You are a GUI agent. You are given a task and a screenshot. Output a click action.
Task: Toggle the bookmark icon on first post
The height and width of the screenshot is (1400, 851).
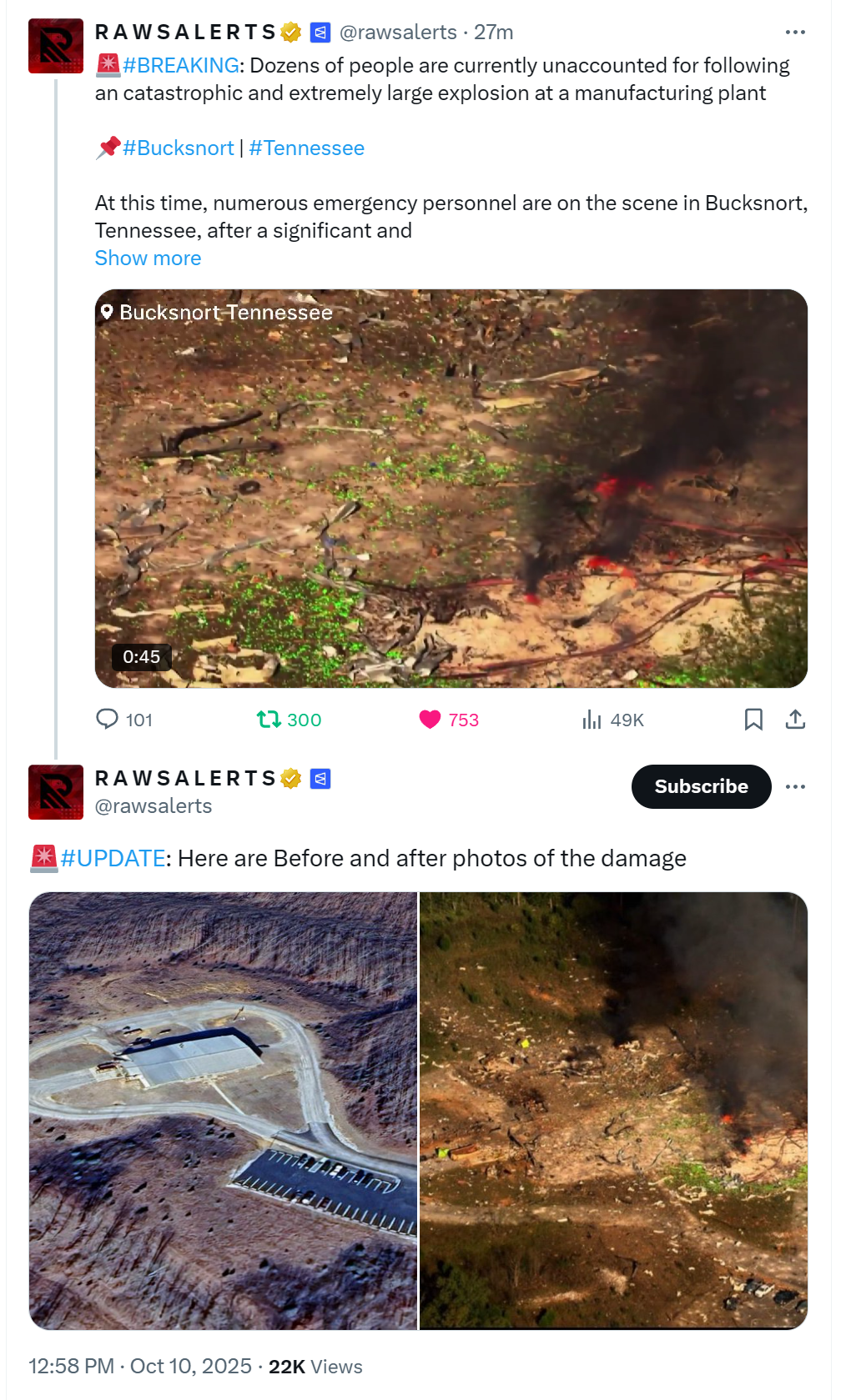pos(753,719)
